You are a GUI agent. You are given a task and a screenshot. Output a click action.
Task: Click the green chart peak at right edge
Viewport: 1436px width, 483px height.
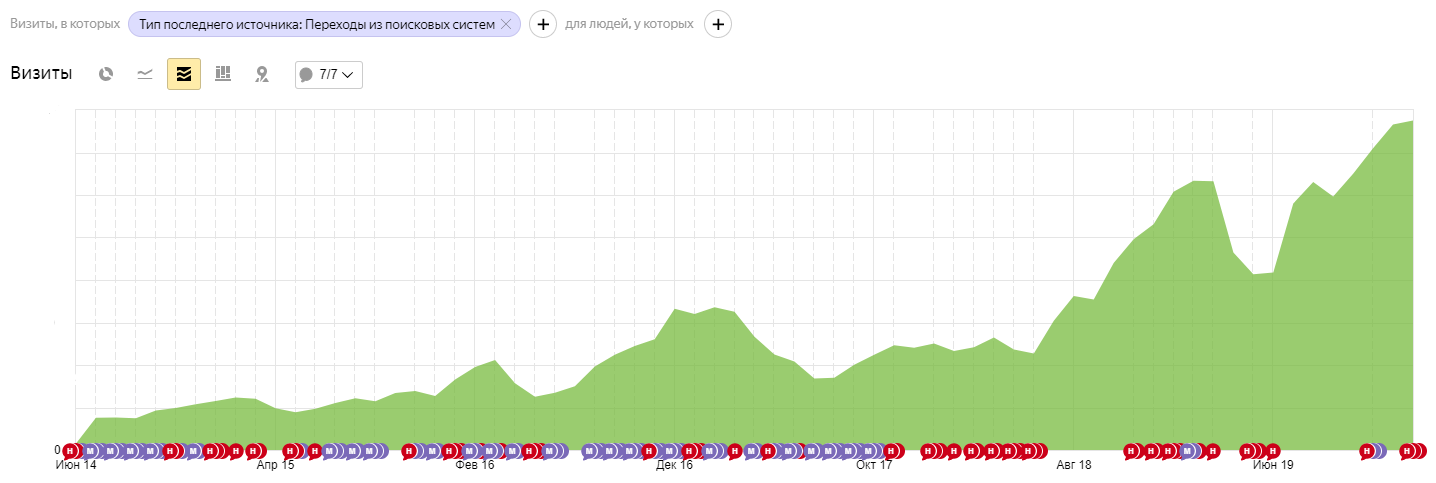(x=1411, y=122)
